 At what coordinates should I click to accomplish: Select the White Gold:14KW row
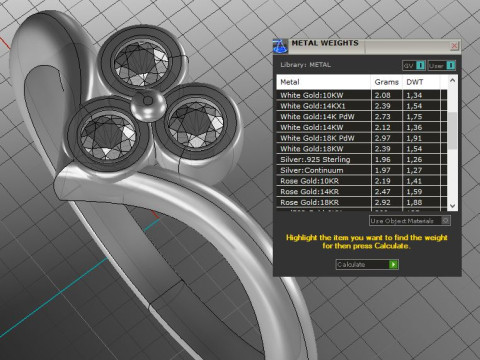pyautogui.click(x=362, y=127)
